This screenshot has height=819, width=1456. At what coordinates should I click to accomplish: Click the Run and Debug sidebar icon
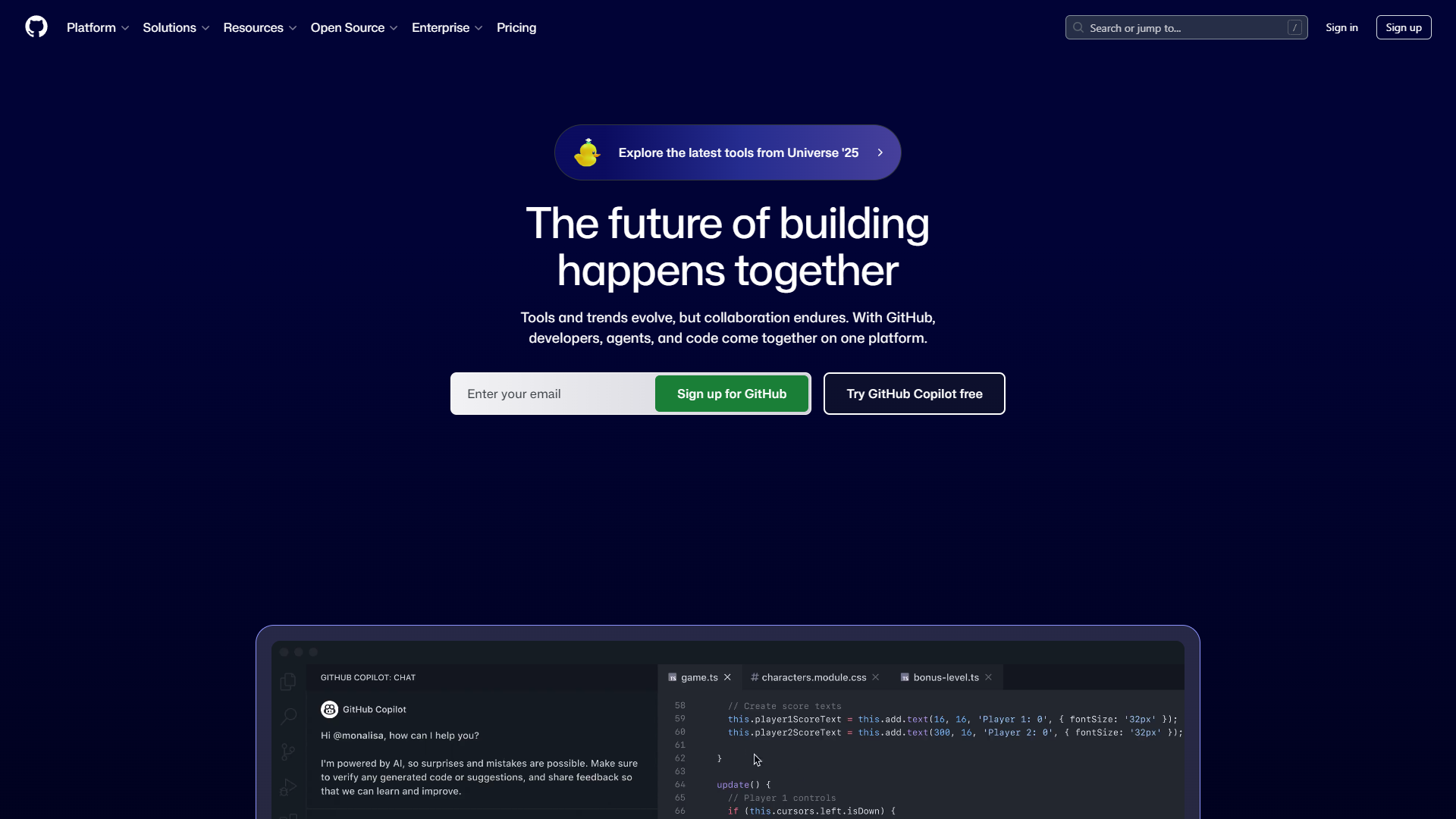tap(288, 787)
